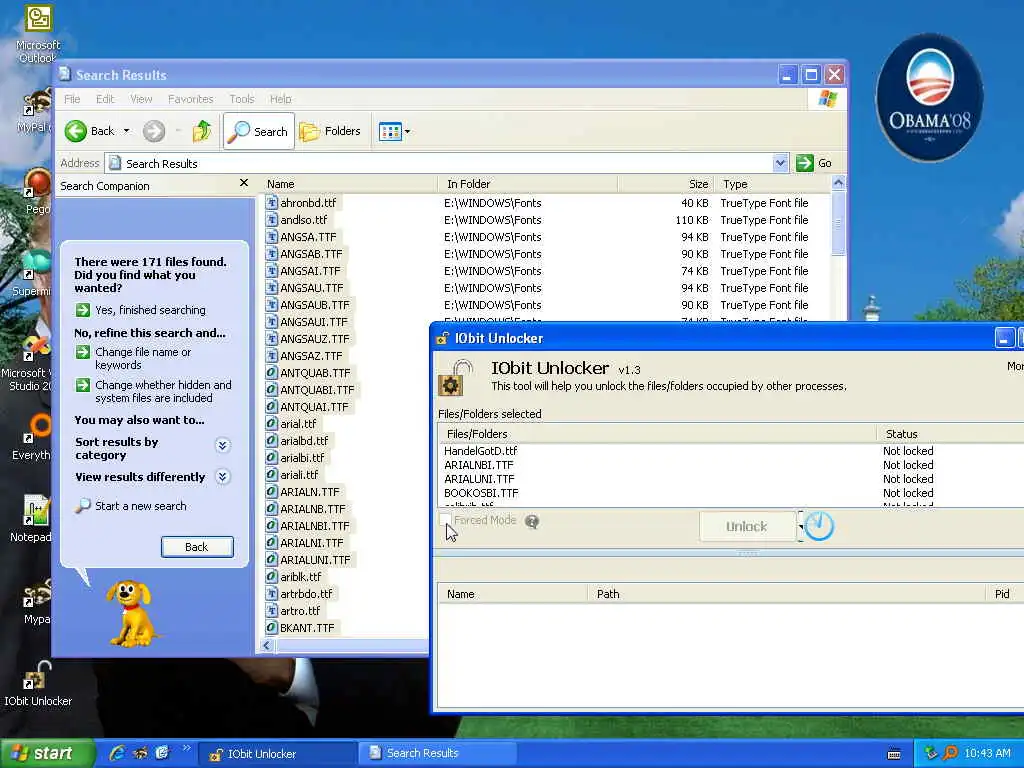Open the Tools menu
The height and width of the screenshot is (768, 1024).
pyautogui.click(x=242, y=99)
